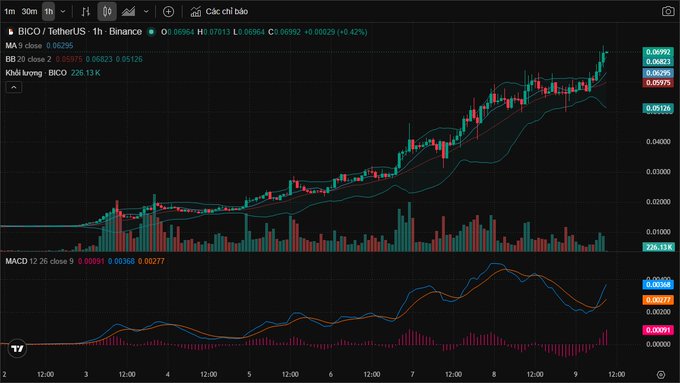Switch to the area chart style icon
This screenshot has height=383, width=680.
pyautogui.click(x=128, y=12)
